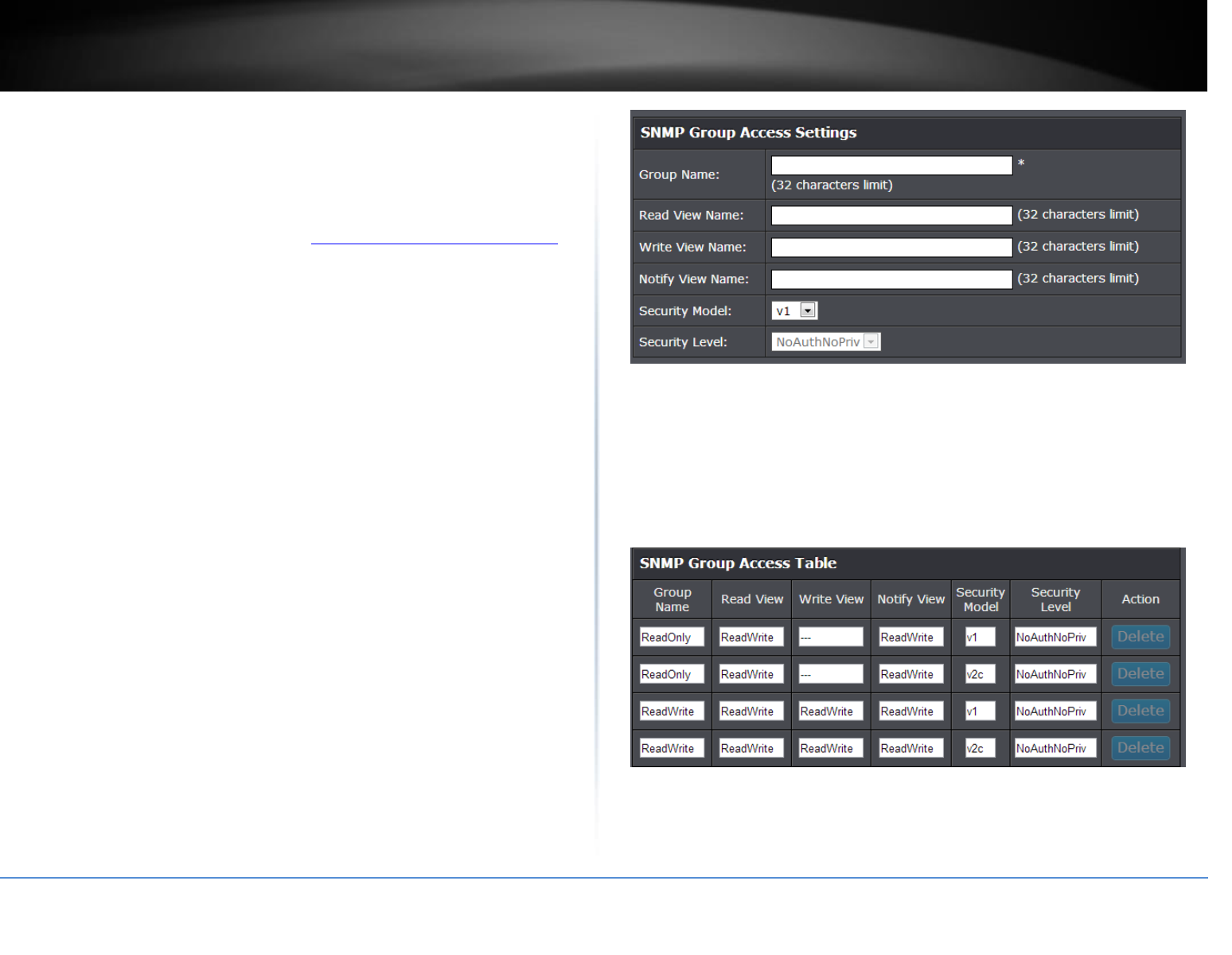Click Read View cell in ReadWrite v1 row

(x=751, y=711)
